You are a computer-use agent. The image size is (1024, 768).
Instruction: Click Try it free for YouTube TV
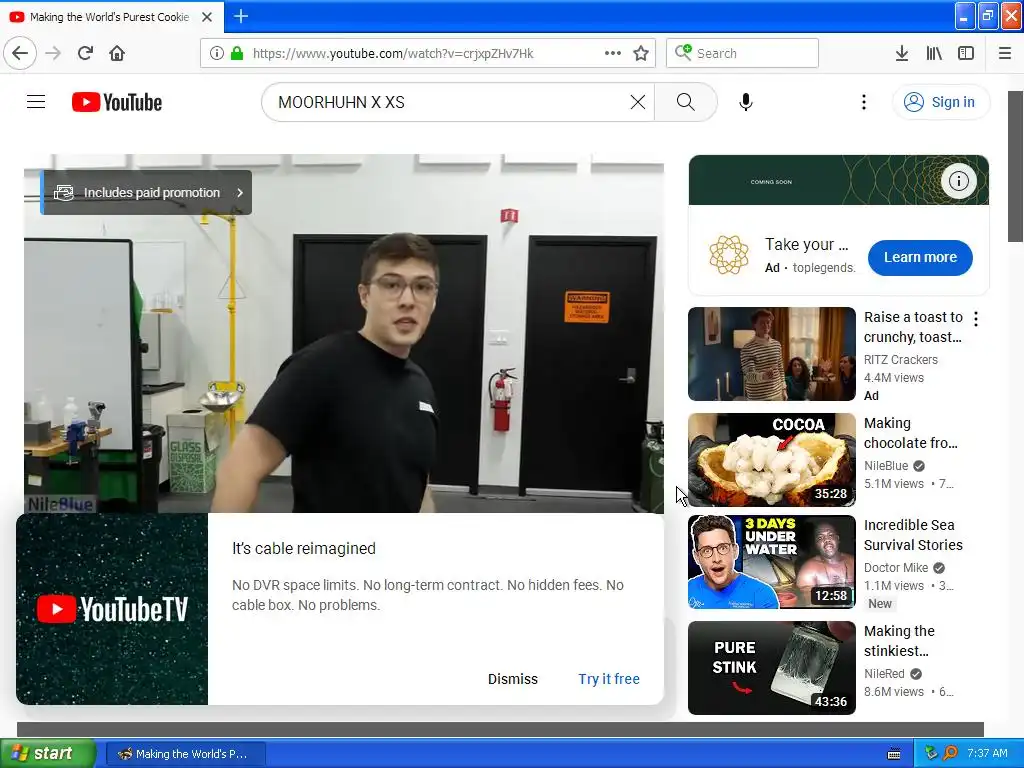[609, 679]
